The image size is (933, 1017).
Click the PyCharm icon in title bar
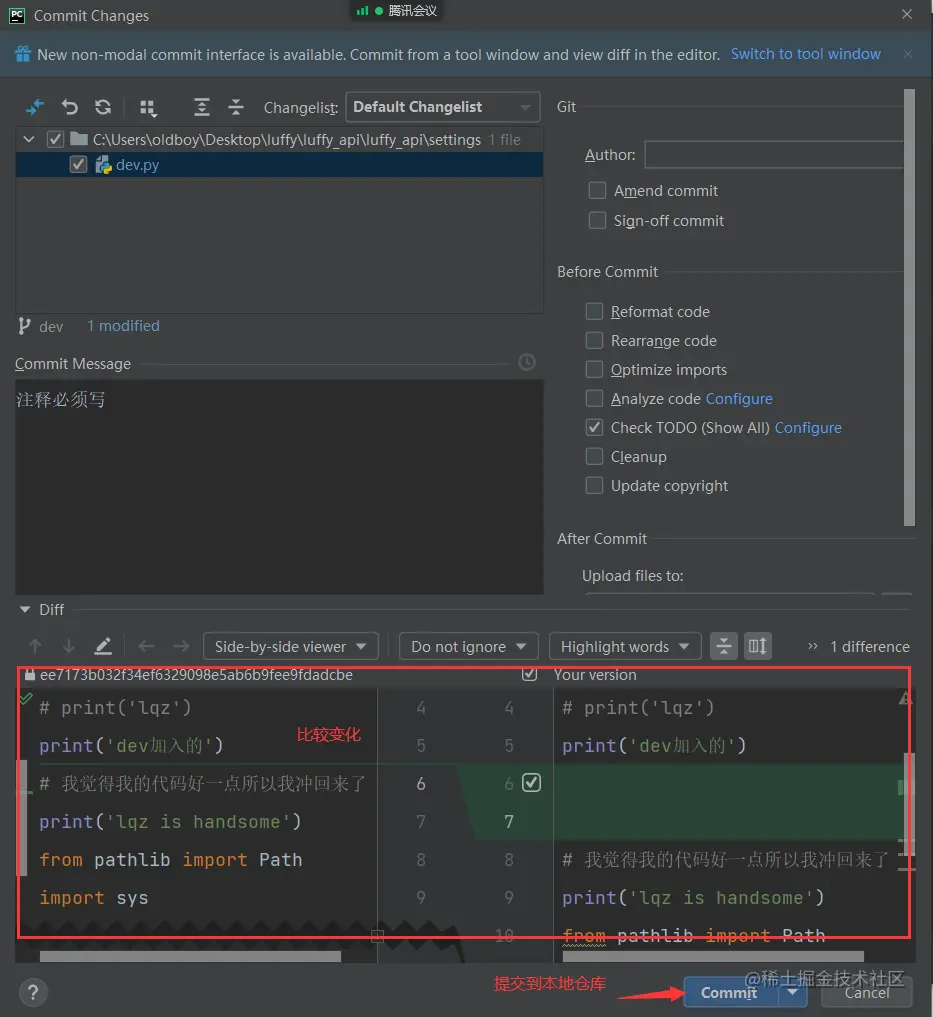point(17,15)
